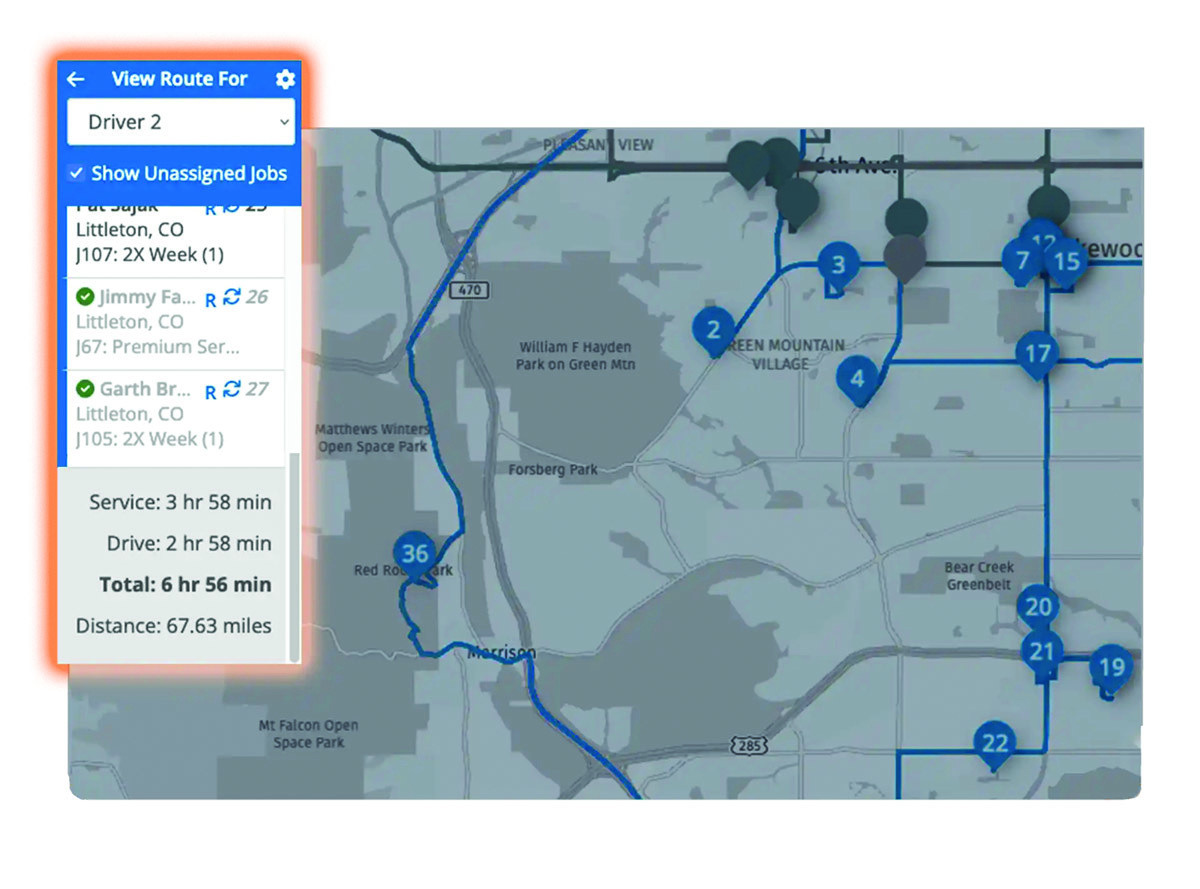Open the Garth Br... customer name link
This screenshot has width=1200, height=889.
[x=138, y=389]
